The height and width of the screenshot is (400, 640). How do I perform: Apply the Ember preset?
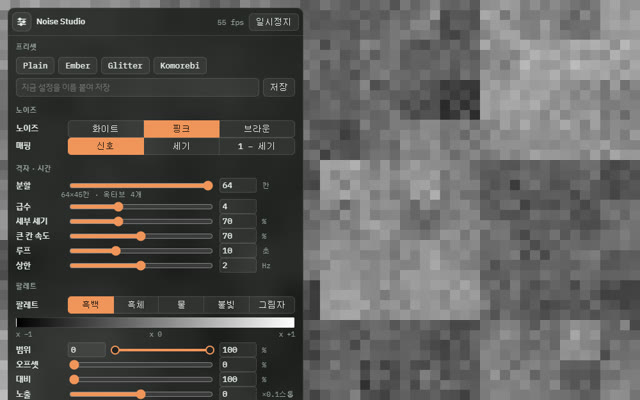coord(78,66)
